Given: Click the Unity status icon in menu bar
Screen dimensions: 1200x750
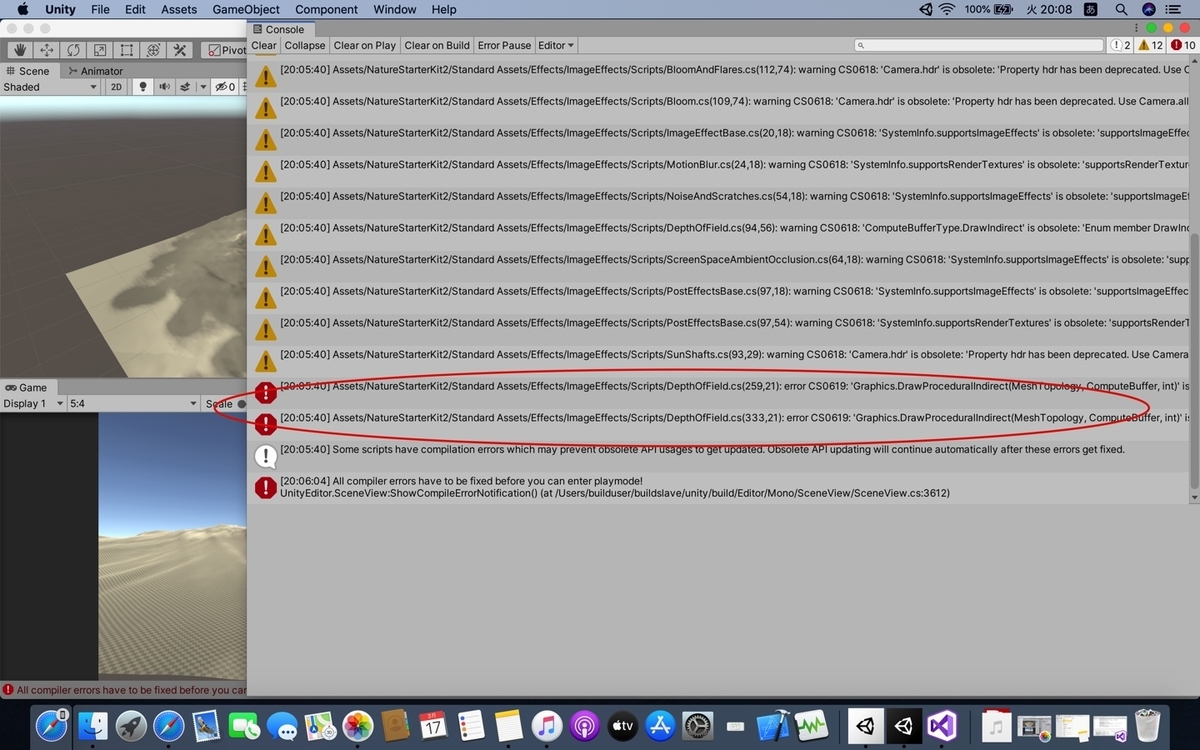Looking at the screenshot, I should (924, 10).
